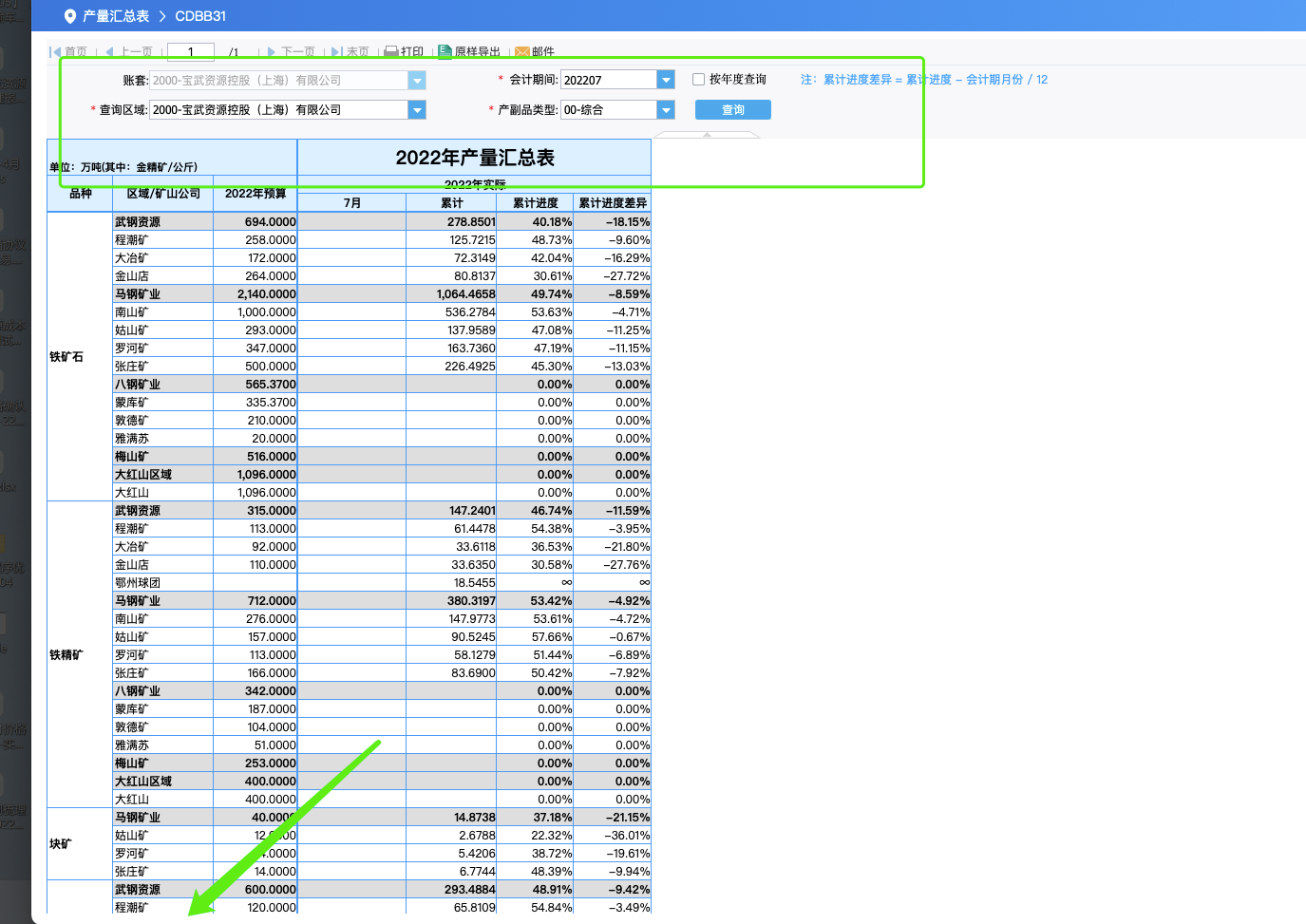
Task: Print the report (打印)
Action: click(x=404, y=52)
